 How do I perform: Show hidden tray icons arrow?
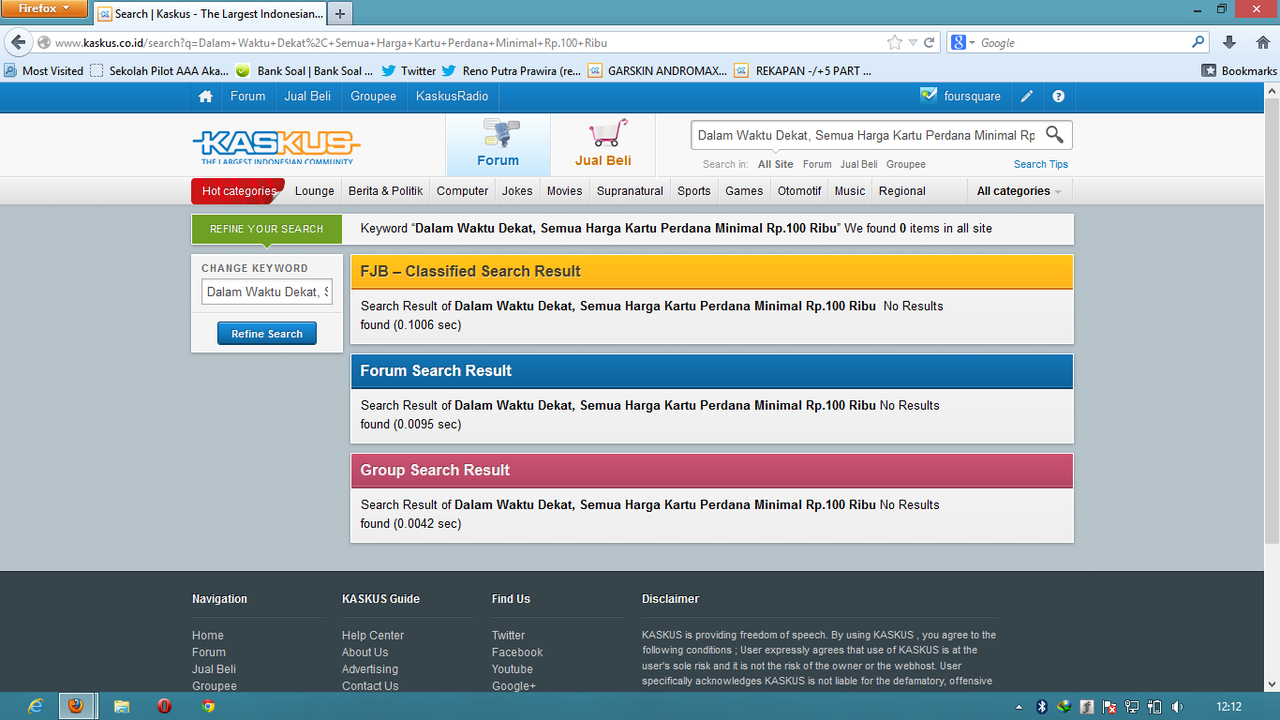(x=1019, y=707)
